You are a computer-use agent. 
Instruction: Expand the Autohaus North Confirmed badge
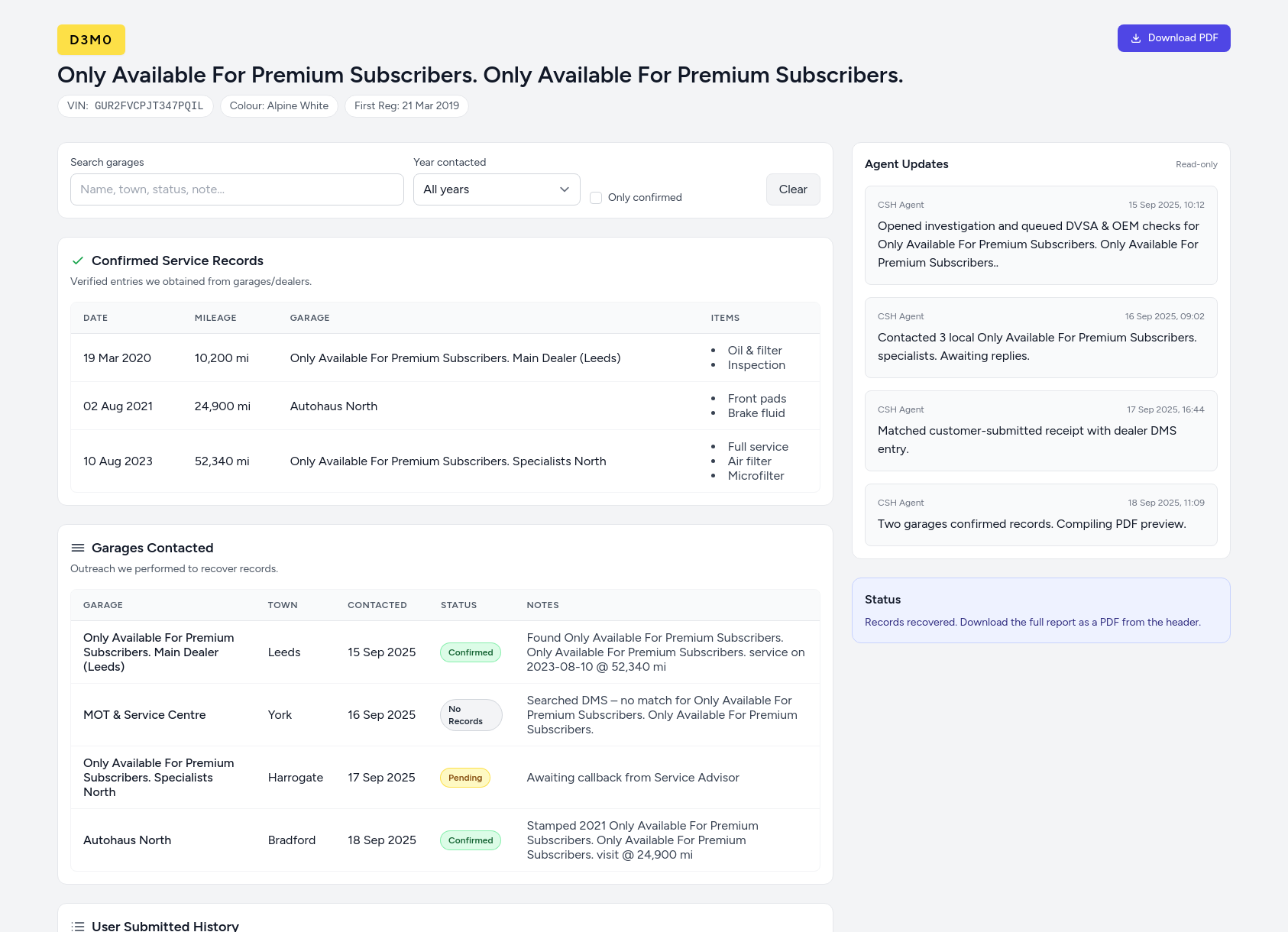pyautogui.click(x=470, y=840)
